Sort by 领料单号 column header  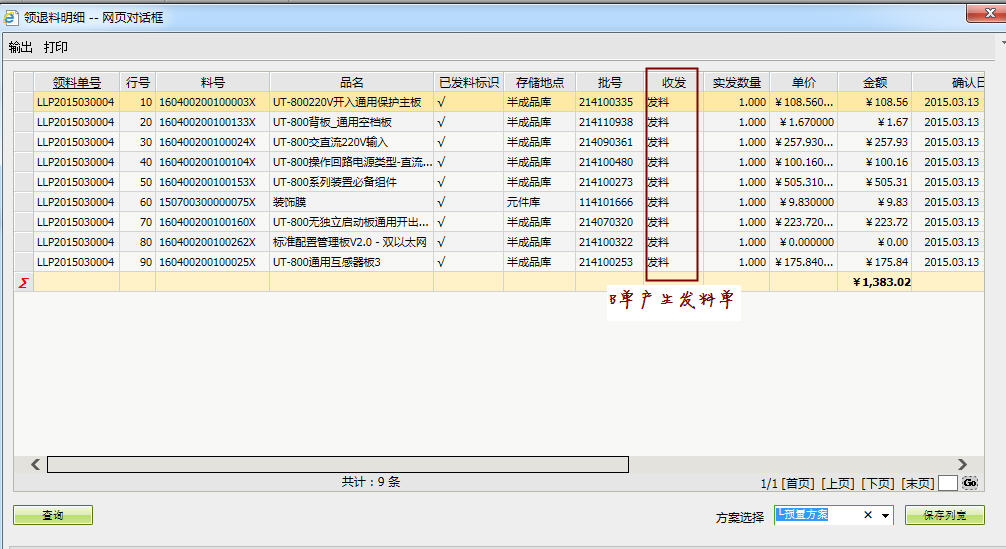tap(76, 83)
